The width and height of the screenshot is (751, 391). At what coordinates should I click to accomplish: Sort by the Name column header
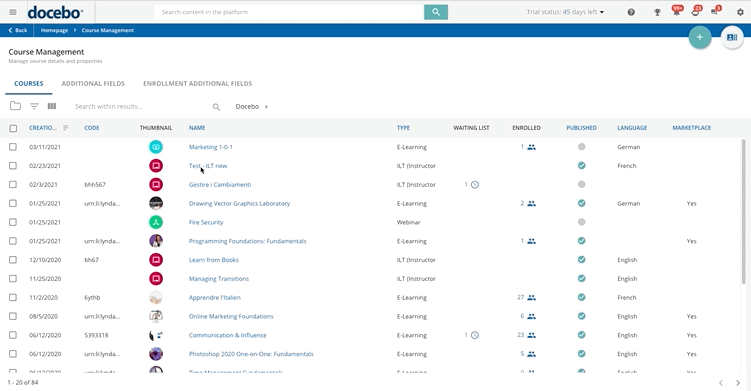197,128
